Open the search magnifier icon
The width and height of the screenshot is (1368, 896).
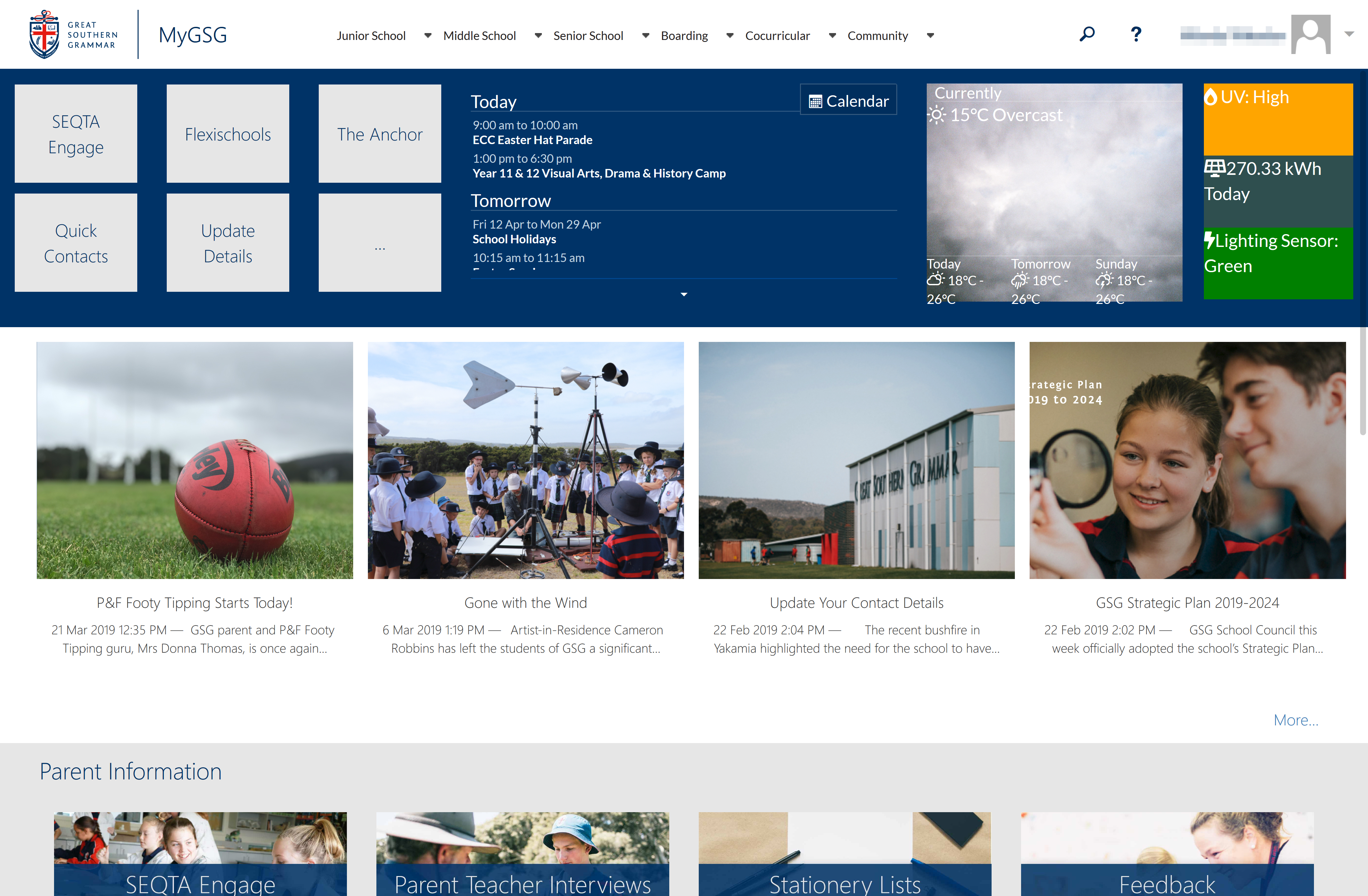click(x=1086, y=34)
